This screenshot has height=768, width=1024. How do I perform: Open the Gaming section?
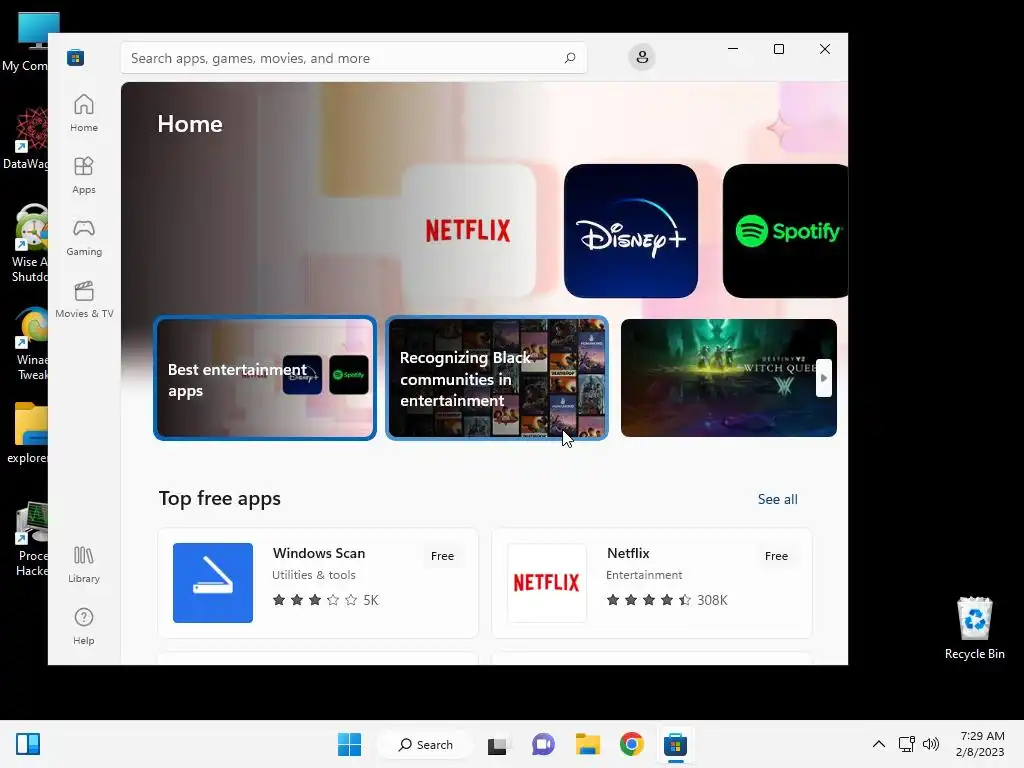(84, 237)
